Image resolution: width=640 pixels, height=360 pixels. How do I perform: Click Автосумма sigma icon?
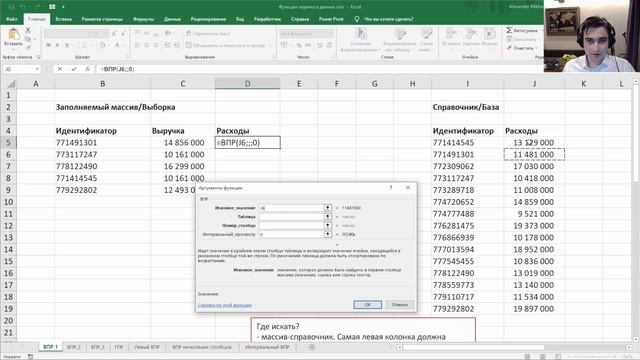[x=509, y=30]
